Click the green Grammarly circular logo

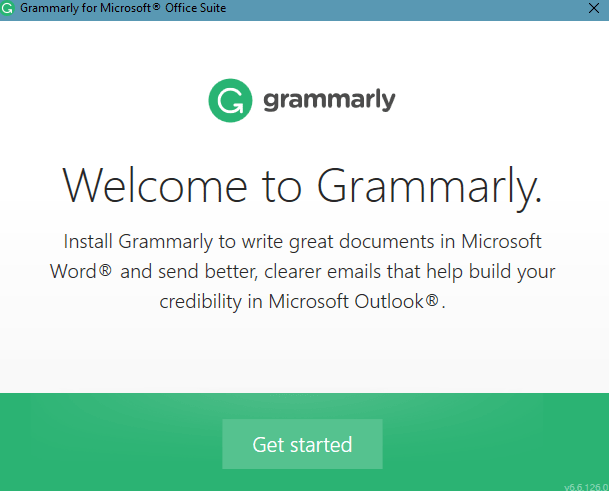230,101
